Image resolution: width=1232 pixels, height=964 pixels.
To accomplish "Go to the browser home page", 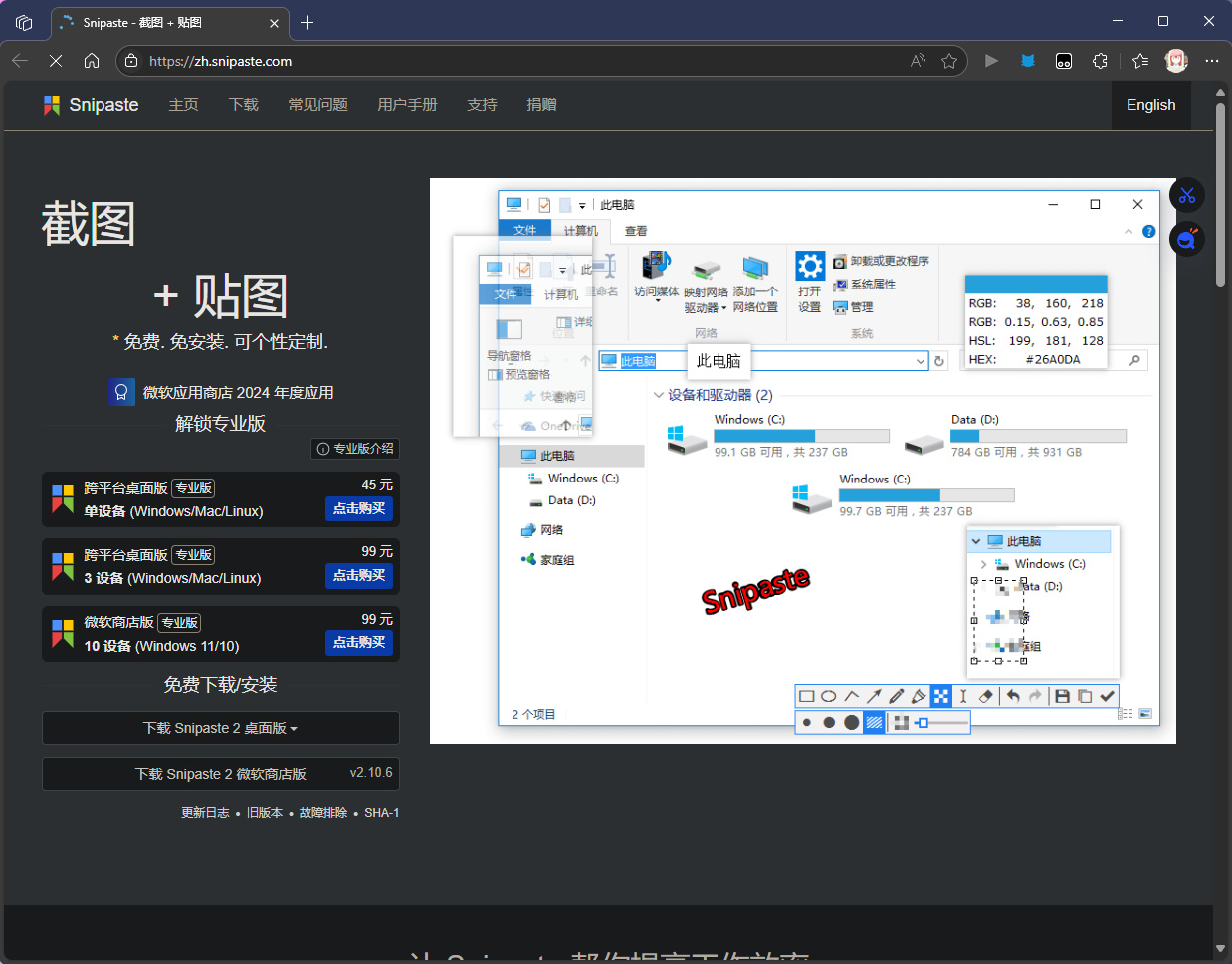I will (92, 61).
